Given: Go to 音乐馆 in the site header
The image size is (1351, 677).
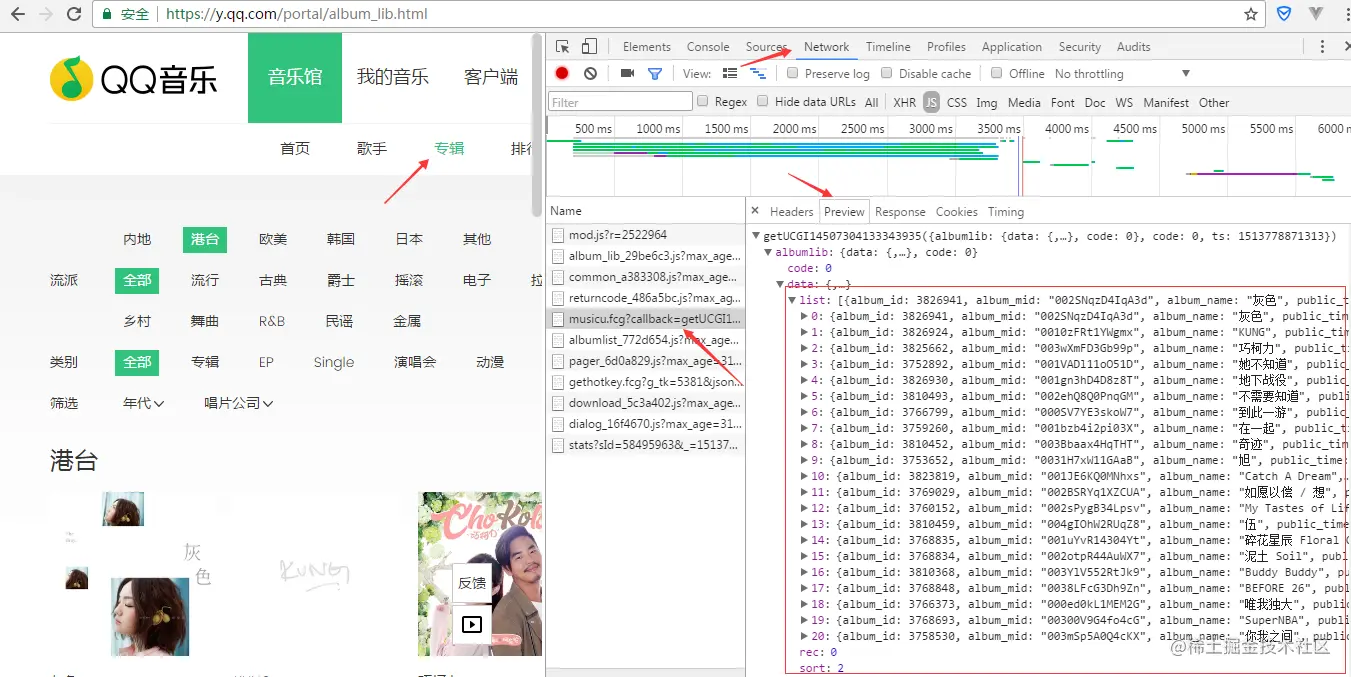Looking at the screenshot, I should (295, 78).
